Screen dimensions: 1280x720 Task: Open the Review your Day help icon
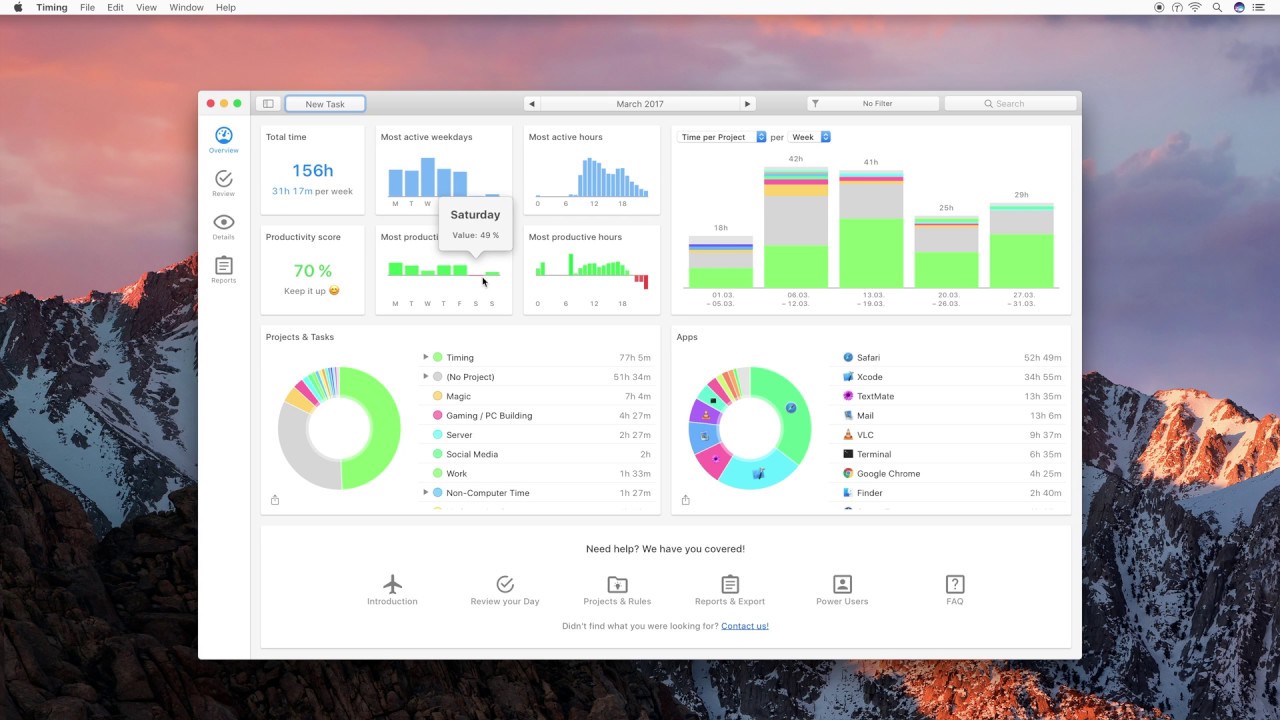[x=505, y=584]
